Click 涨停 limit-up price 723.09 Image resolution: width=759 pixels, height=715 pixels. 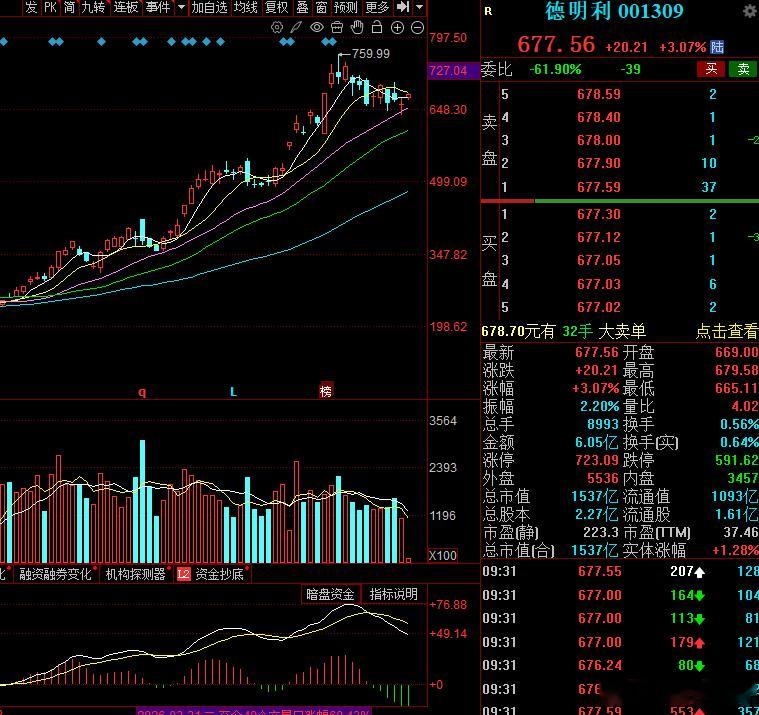(x=597, y=460)
